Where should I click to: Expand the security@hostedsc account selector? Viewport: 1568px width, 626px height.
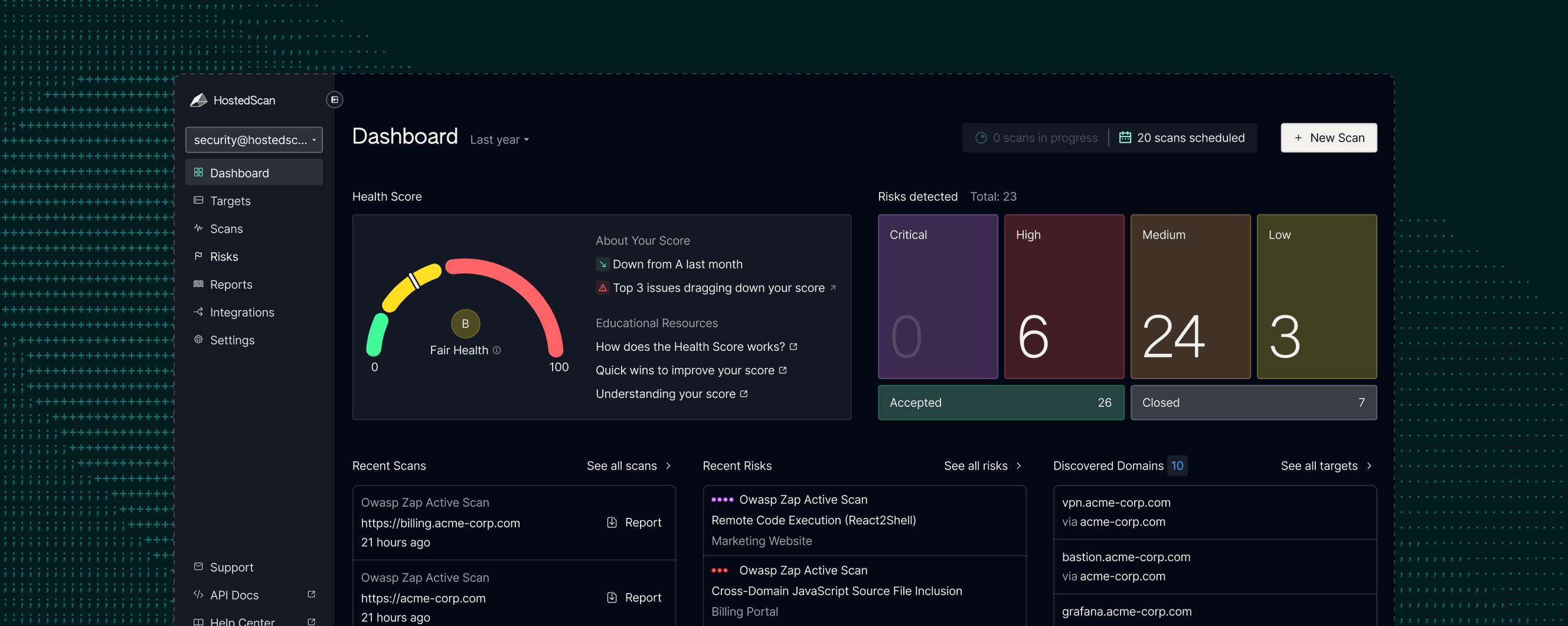(x=253, y=139)
